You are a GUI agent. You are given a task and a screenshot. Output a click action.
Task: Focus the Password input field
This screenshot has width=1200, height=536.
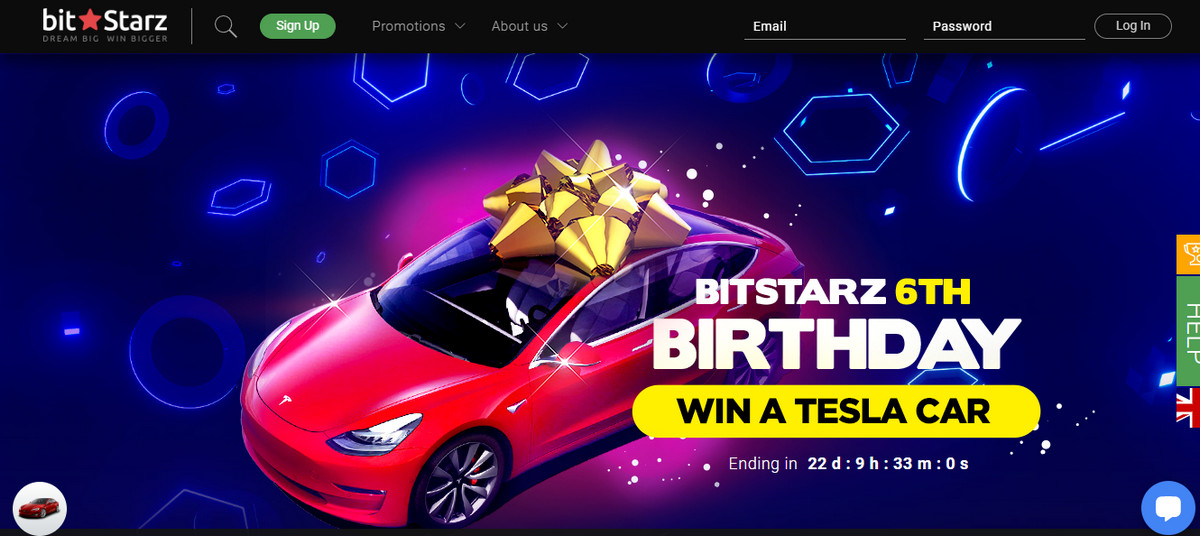click(1004, 26)
